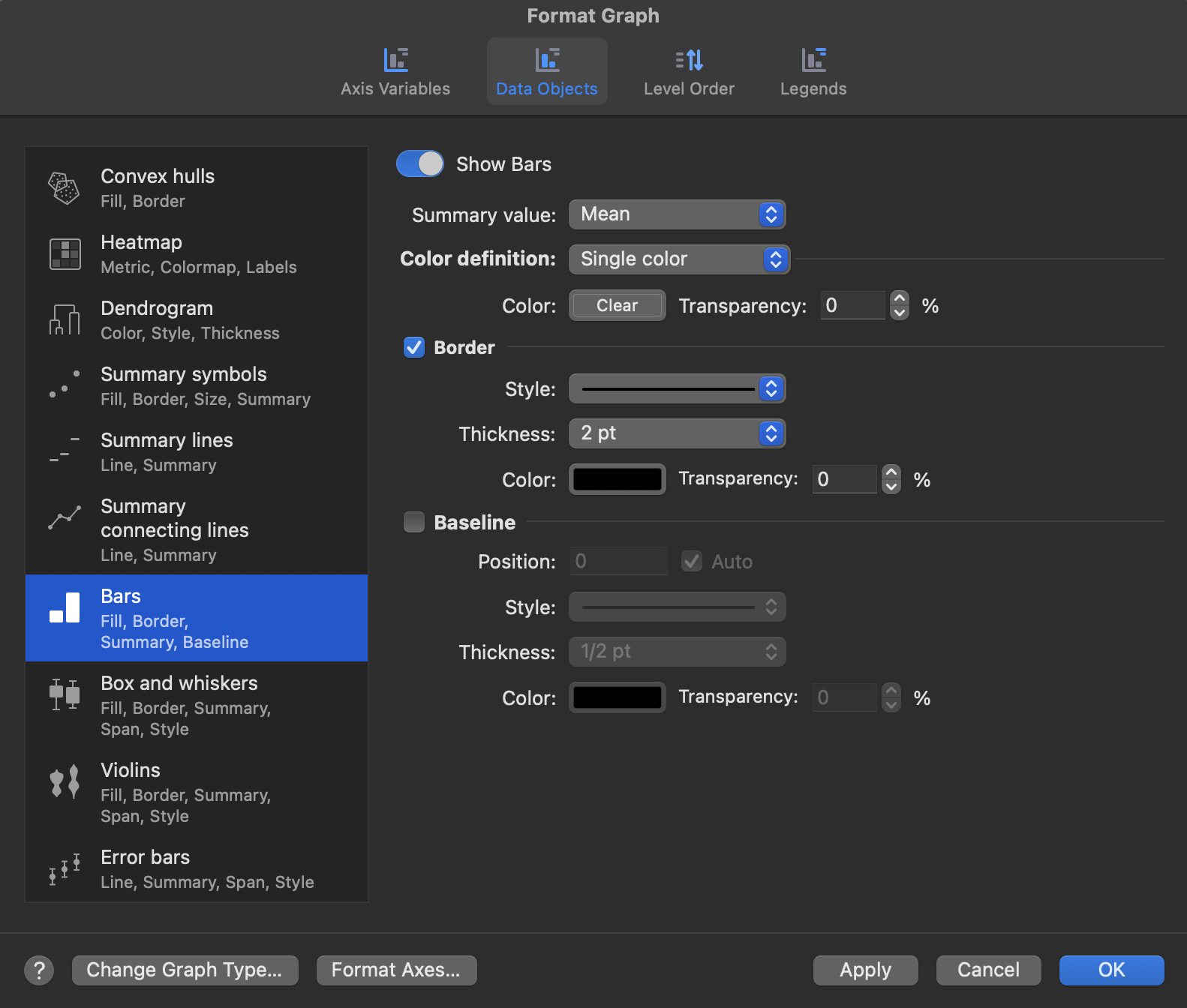Select the 'Error bars' list text
Image resolution: width=1187 pixels, height=1008 pixels.
click(146, 857)
